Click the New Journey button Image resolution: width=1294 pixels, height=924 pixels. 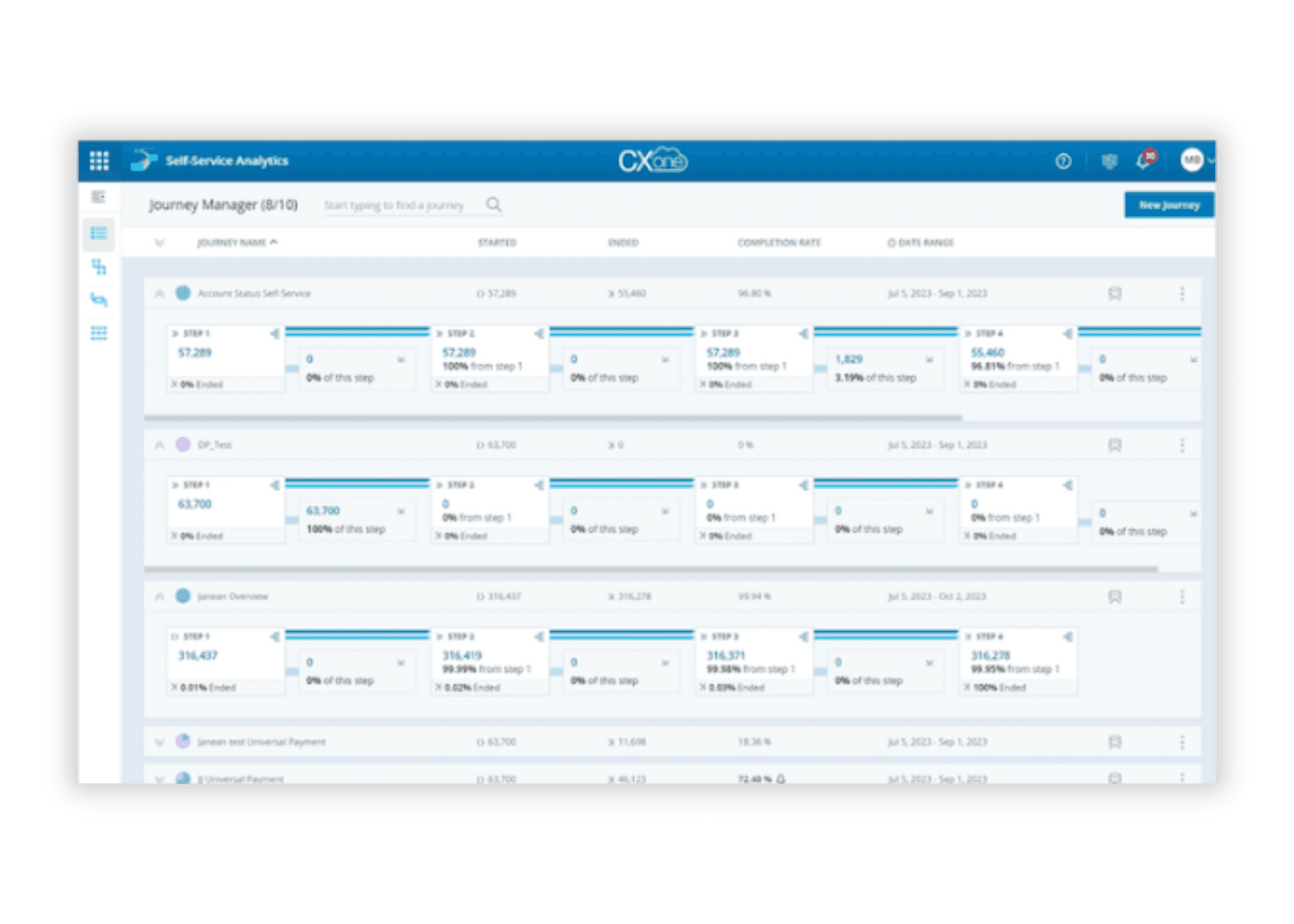click(x=1168, y=205)
